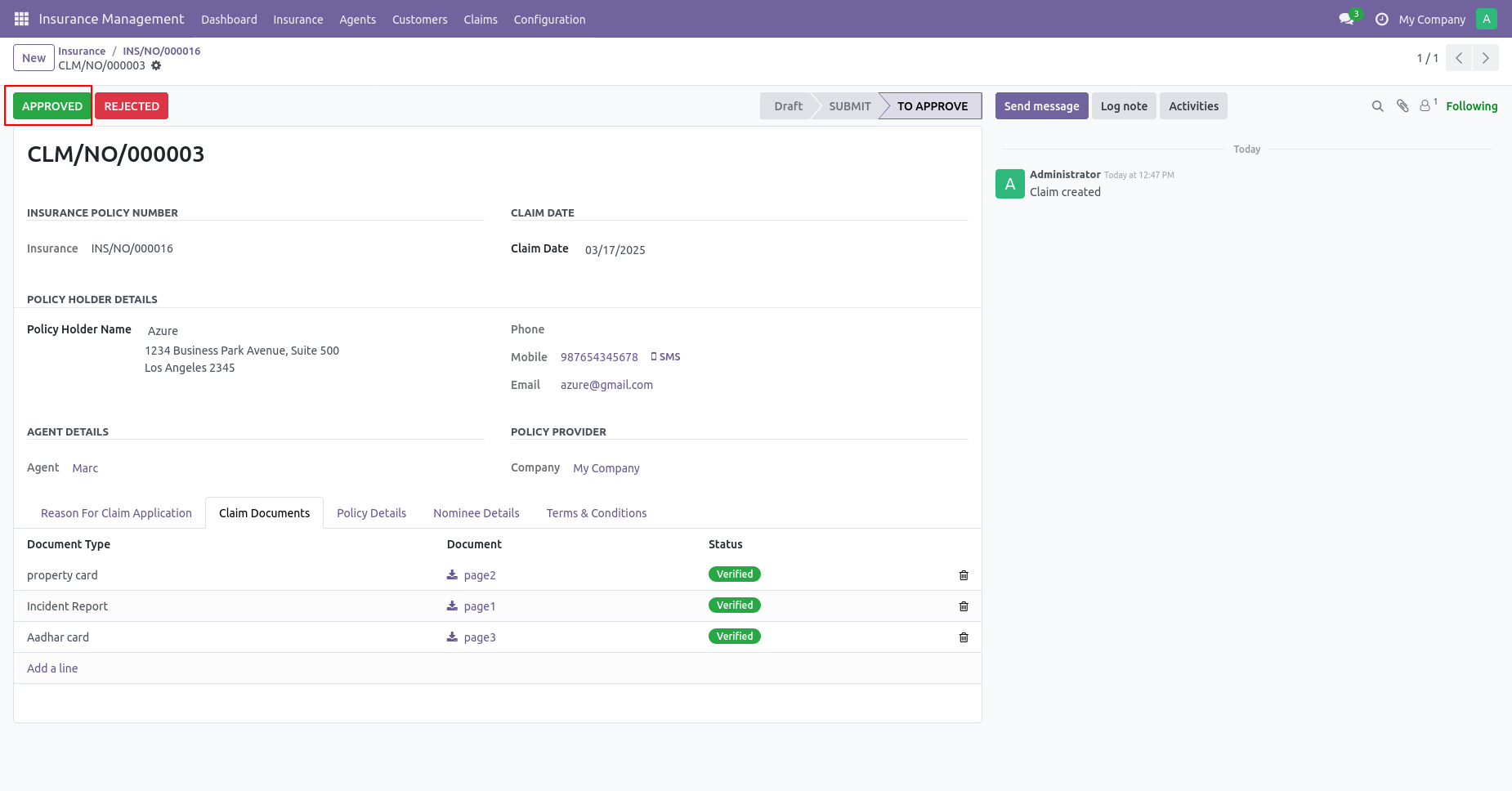
Task: Open the My Company switcher
Action: point(1432,20)
